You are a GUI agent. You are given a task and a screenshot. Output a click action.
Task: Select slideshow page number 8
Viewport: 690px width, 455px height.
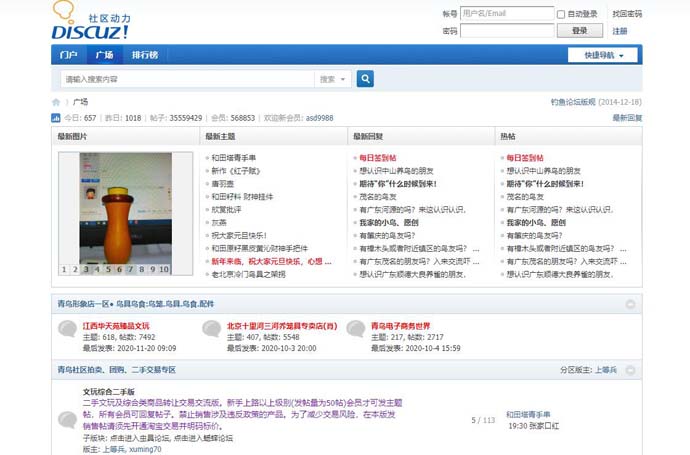point(141,269)
